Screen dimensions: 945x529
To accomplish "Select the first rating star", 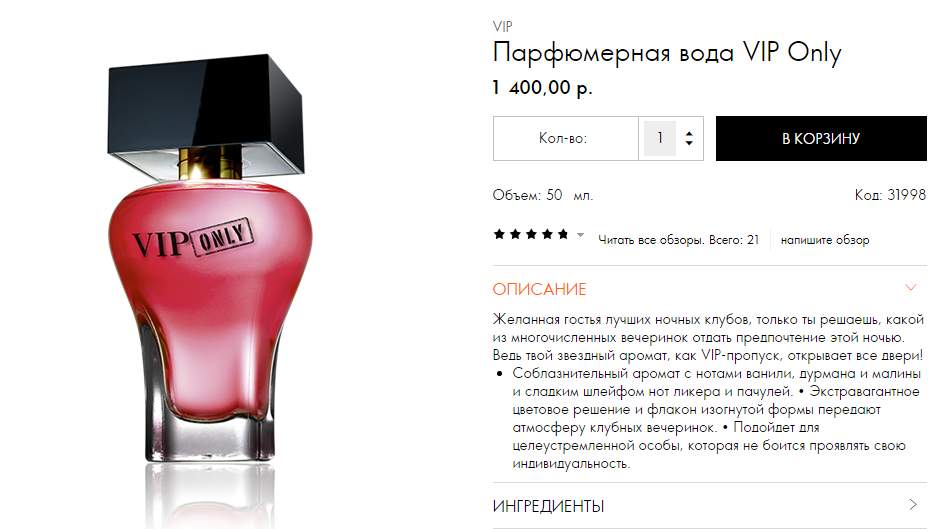I will pyautogui.click(x=499, y=234).
